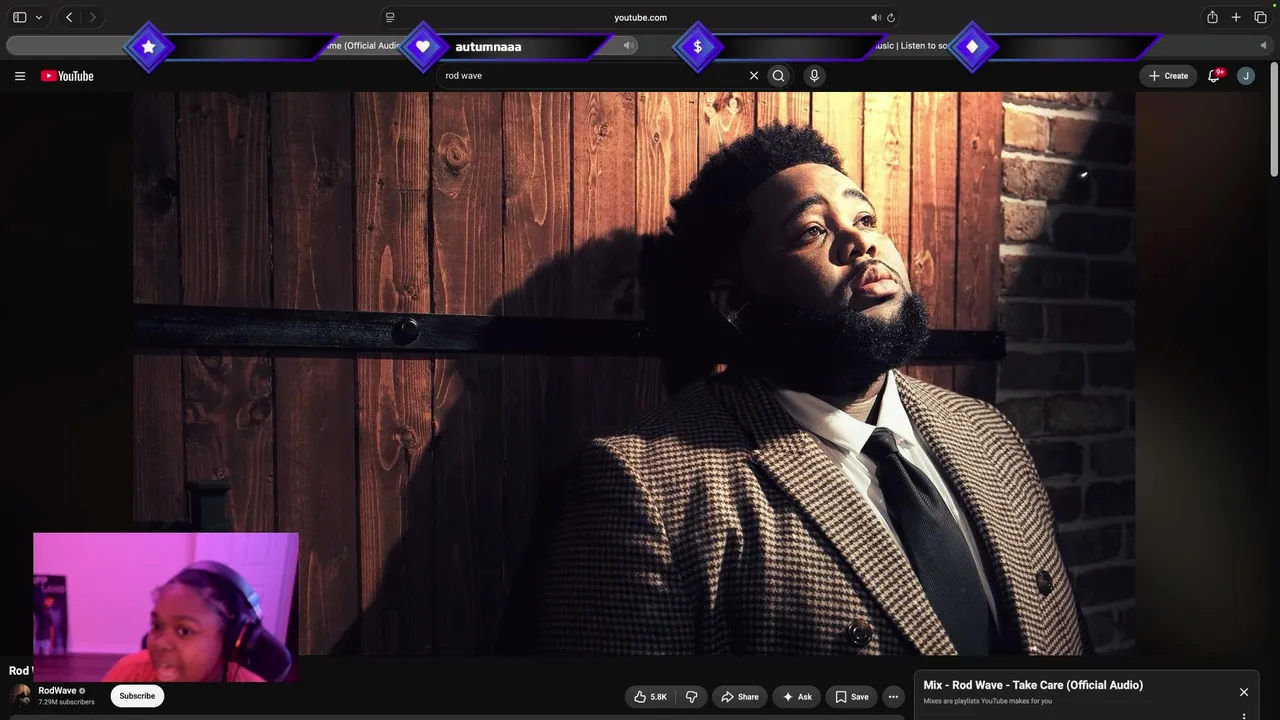The width and height of the screenshot is (1280, 720).
Task: Mute the last tab's speaker icon
Action: pyautogui.click(x=1263, y=45)
